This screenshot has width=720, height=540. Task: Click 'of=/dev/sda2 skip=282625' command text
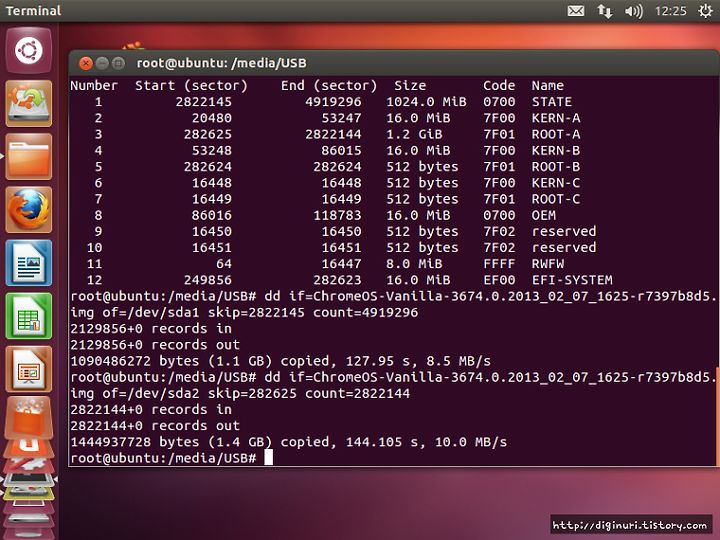tap(199, 394)
